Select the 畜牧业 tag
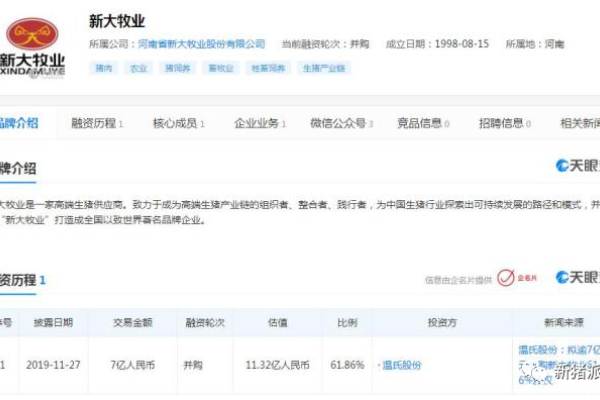This screenshot has width=600, height=400. pyautogui.click(x=221, y=68)
